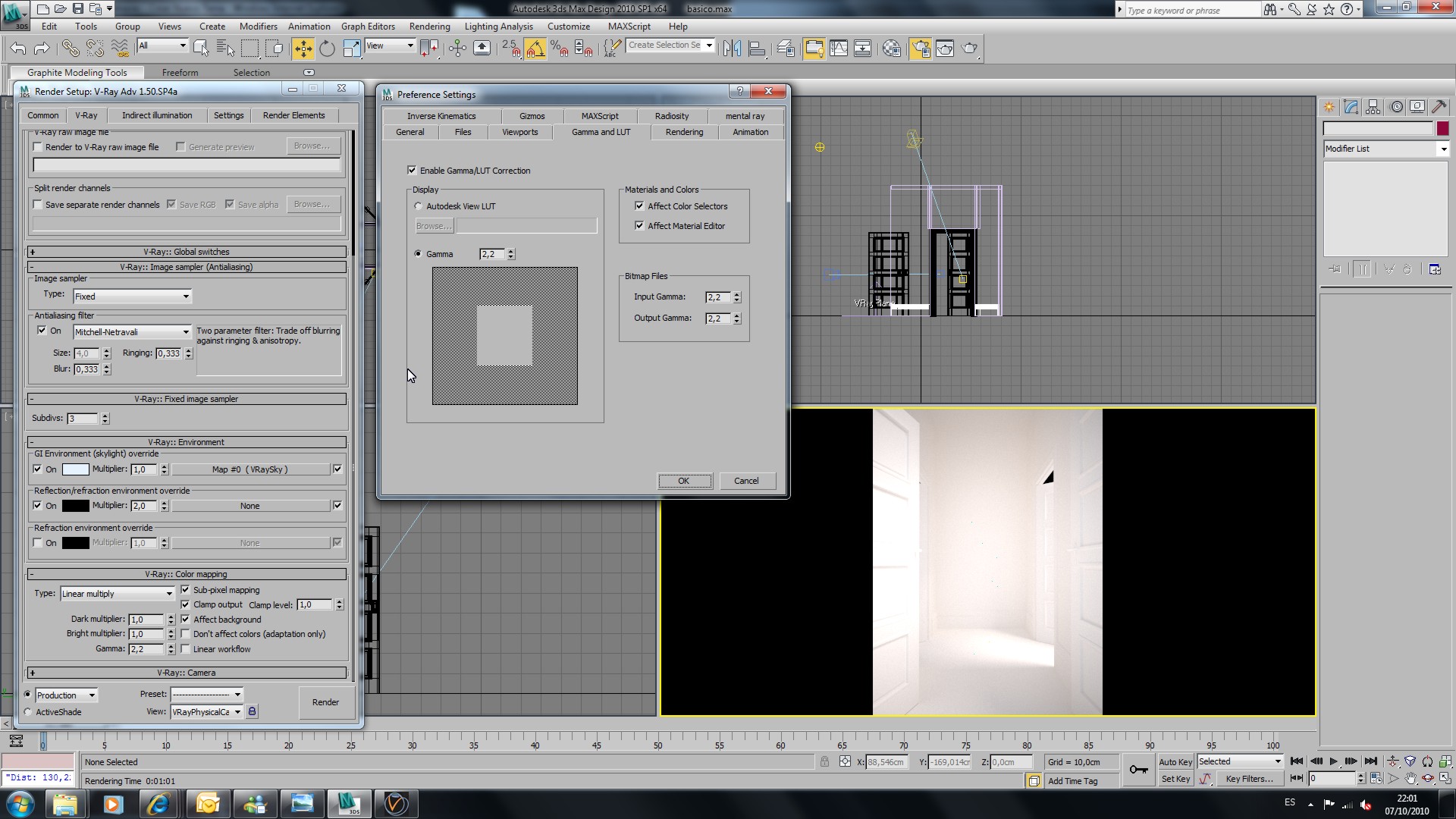Expand the V-Ray Global switches rollout
1456x819 pixels.
[187, 252]
